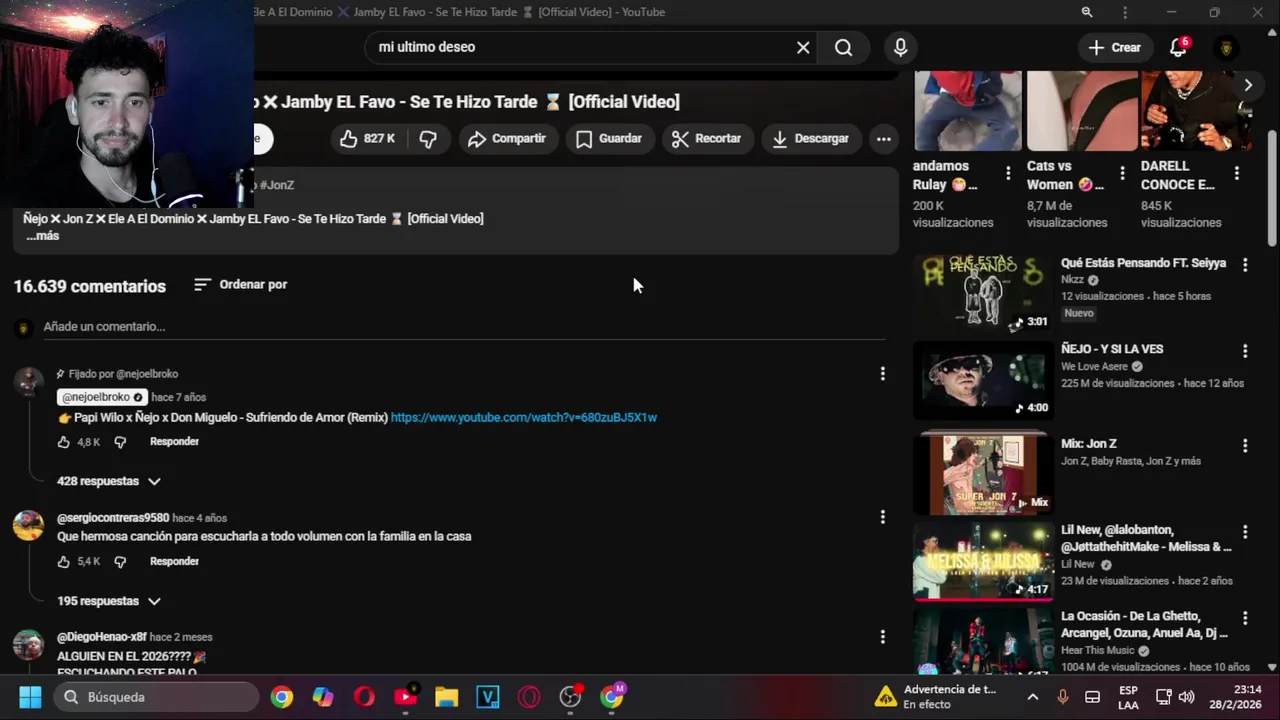The image size is (1280, 720).
Task: Clear the search box text with the X icon
Action: click(x=803, y=47)
